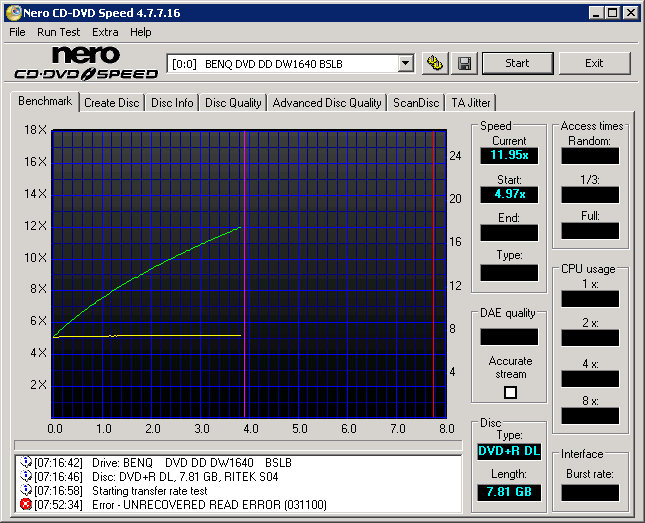The width and height of the screenshot is (645, 523).
Task: Click the info icon beside Disc log entry
Action: pyautogui.click(x=26, y=476)
